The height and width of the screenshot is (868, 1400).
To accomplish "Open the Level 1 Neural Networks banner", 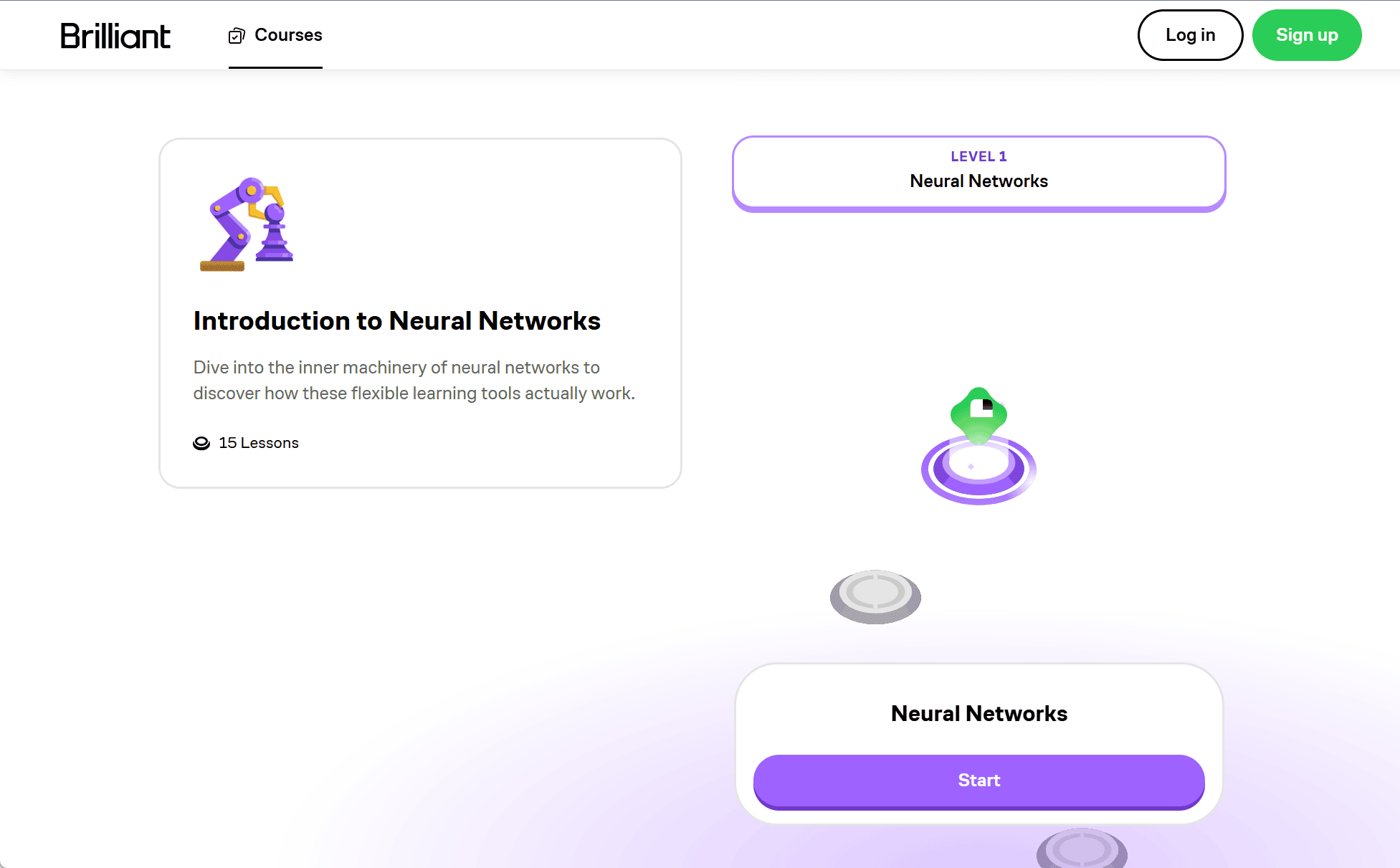I will coord(978,173).
